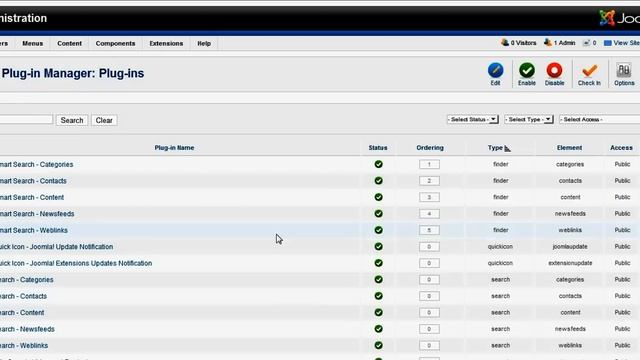Click the 'Plug-in Manager: Plug-ins' heading
640x360 pixels.
tap(73, 73)
